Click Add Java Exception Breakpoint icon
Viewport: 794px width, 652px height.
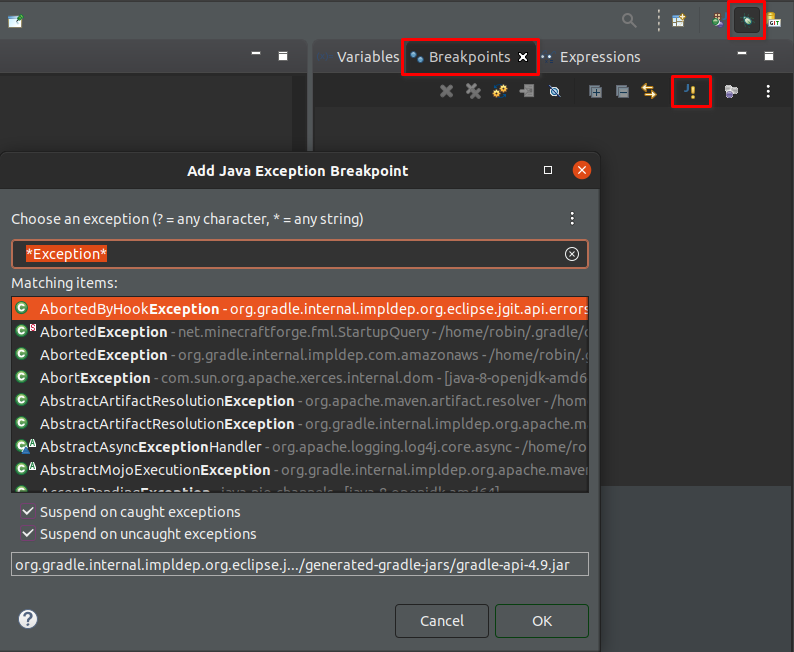click(x=690, y=91)
